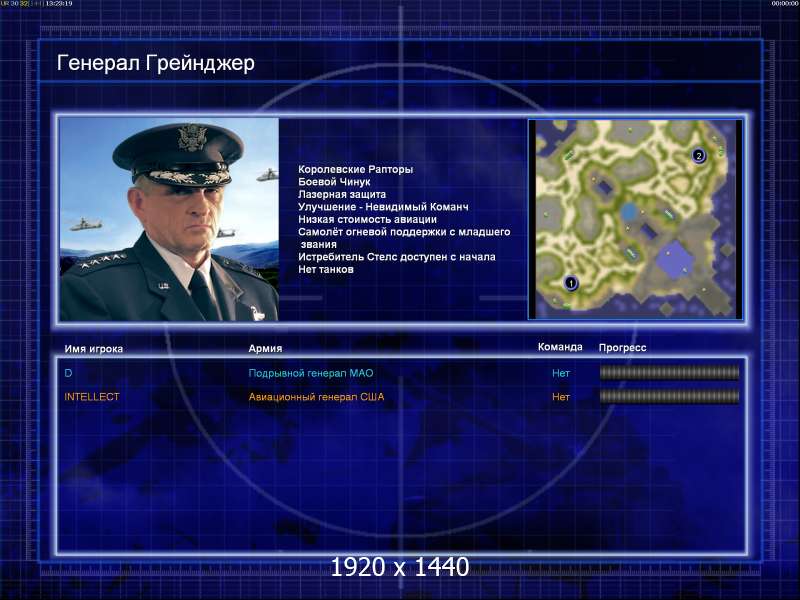800x600 pixels.
Task: Select player name 'D'
Action: tap(68, 373)
